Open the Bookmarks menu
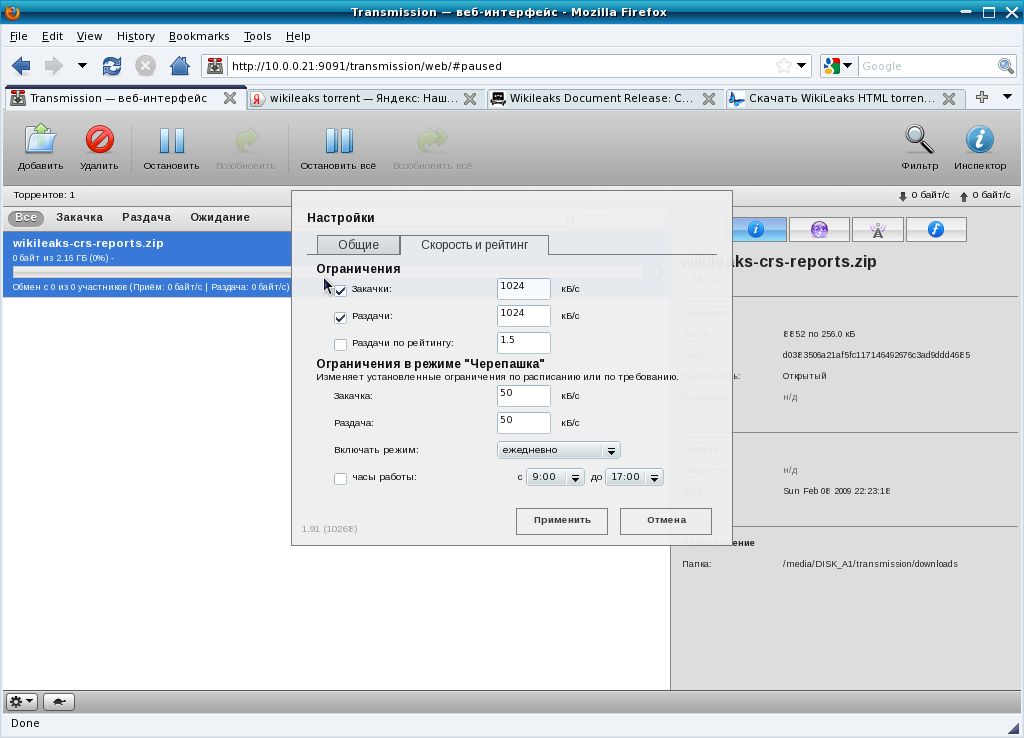 [199, 36]
